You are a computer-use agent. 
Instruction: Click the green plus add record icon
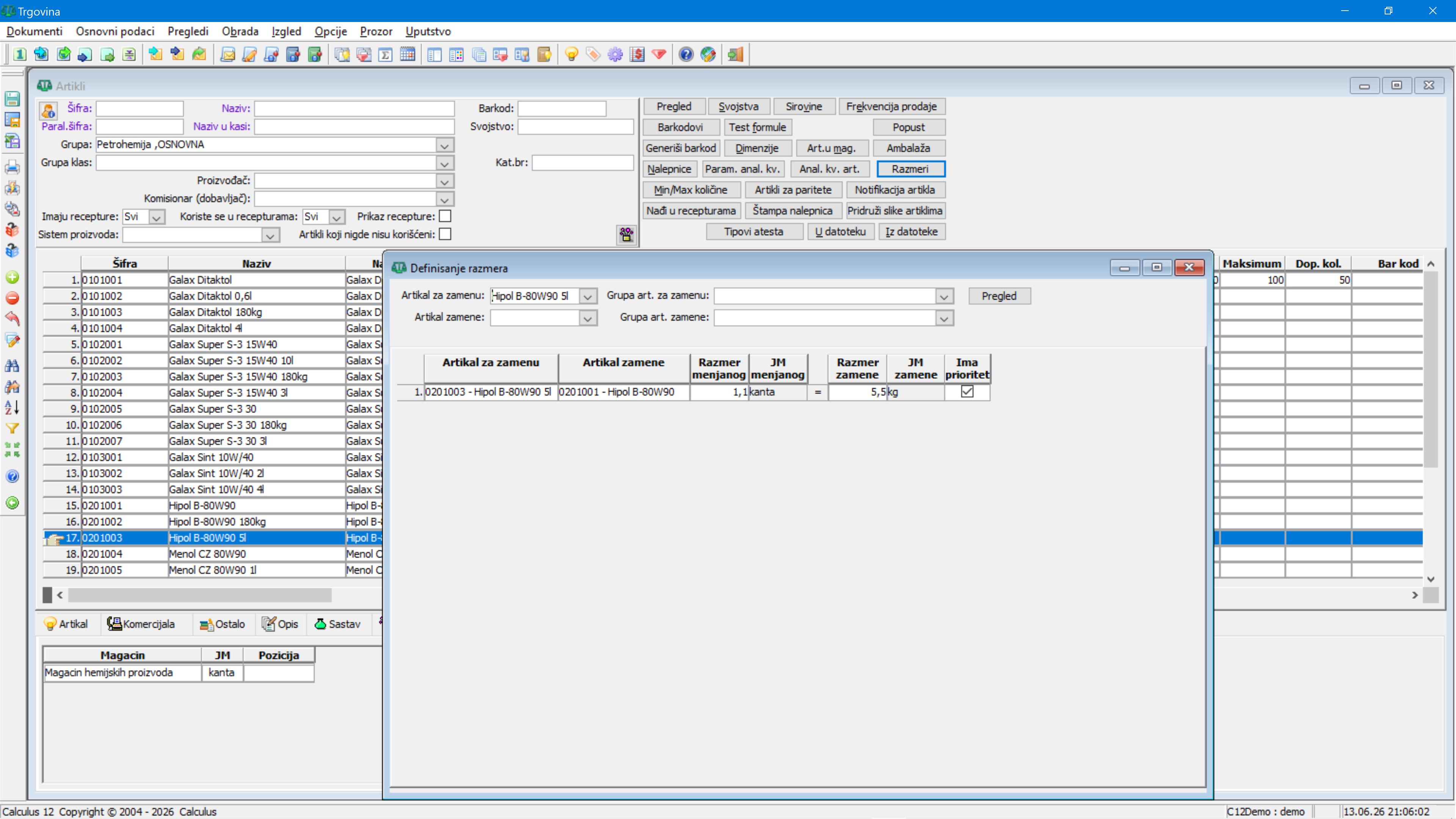coord(13,277)
